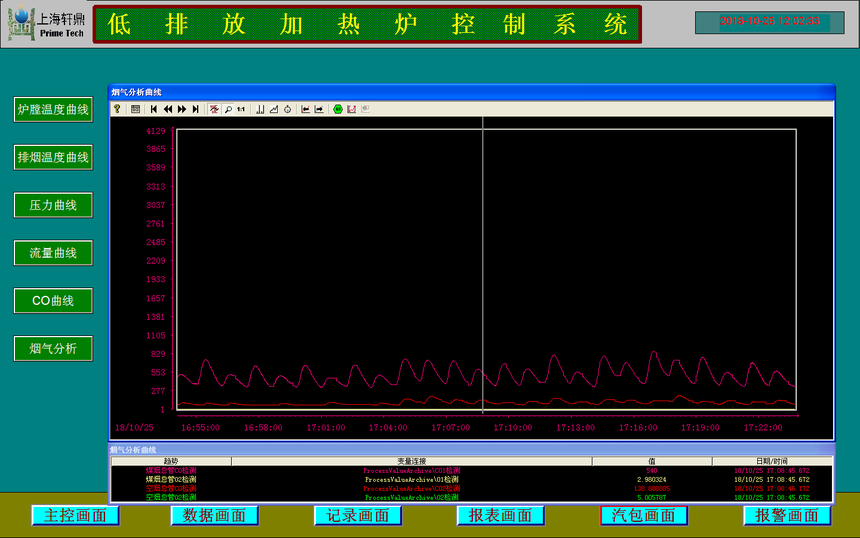Toggle the ruler crossed-lines toolbar icon
This screenshot has height=538, width=860.
tap(214, 109)
